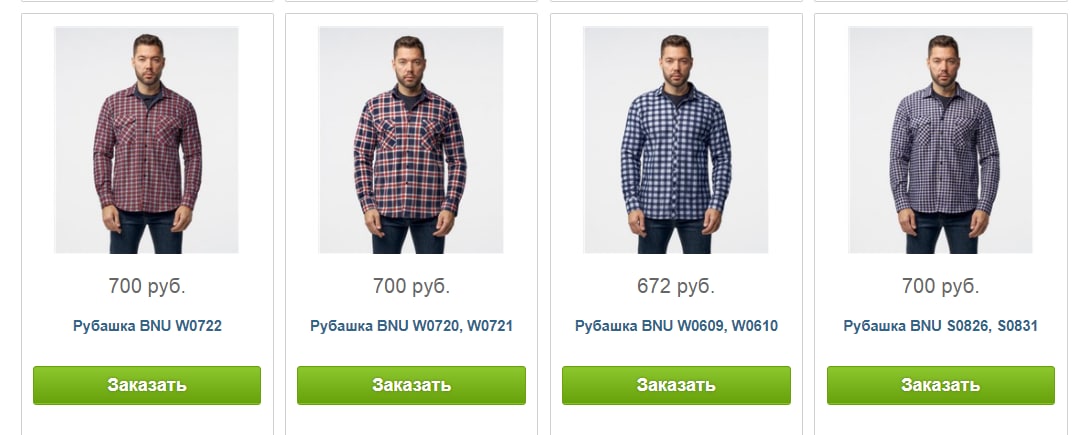Select the 700 руб. price above W0722
Viewport: 1072px width, 435px height.
coord(147,286)
